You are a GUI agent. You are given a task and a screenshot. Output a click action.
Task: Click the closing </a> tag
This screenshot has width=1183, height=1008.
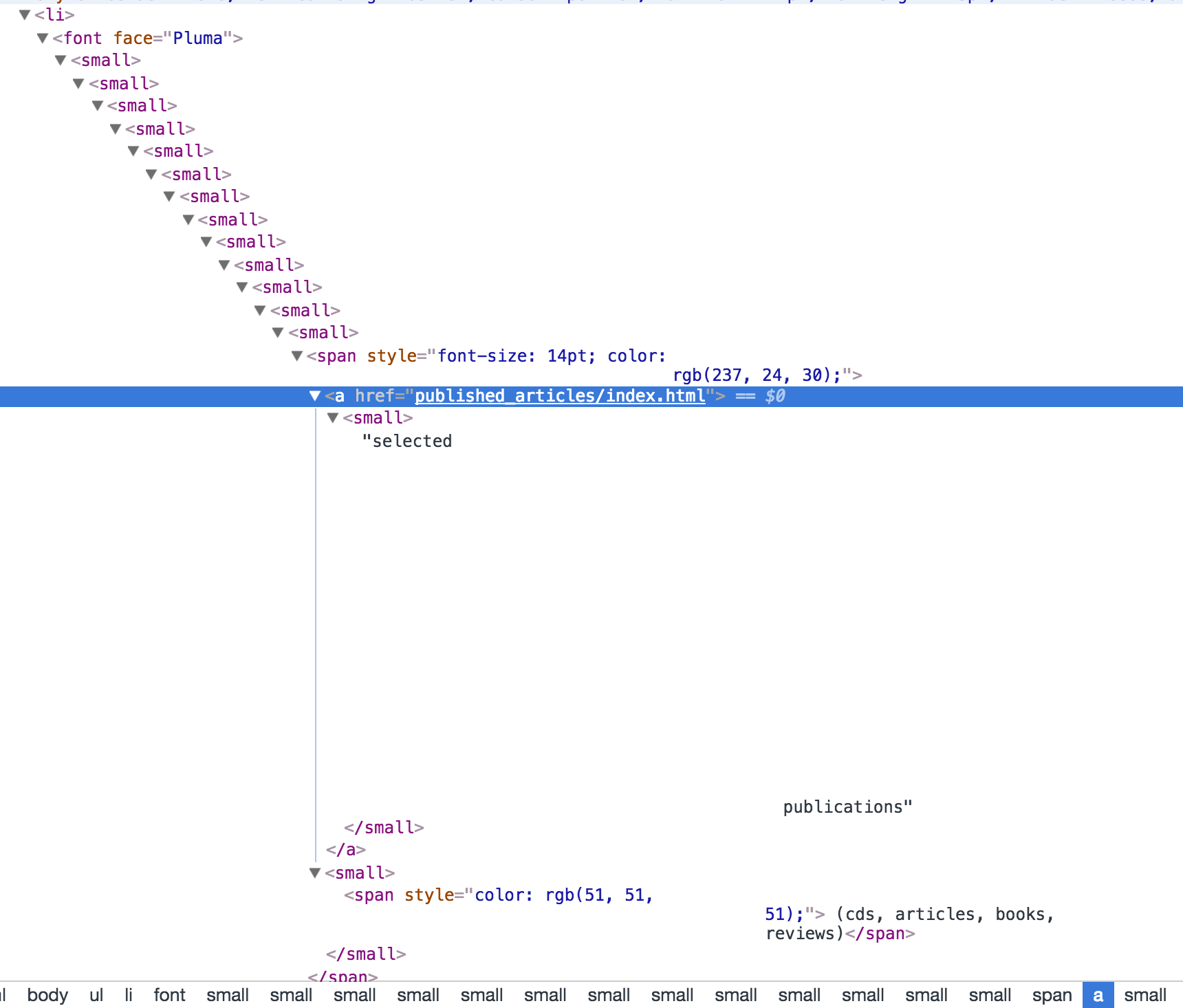coord(346,850)
